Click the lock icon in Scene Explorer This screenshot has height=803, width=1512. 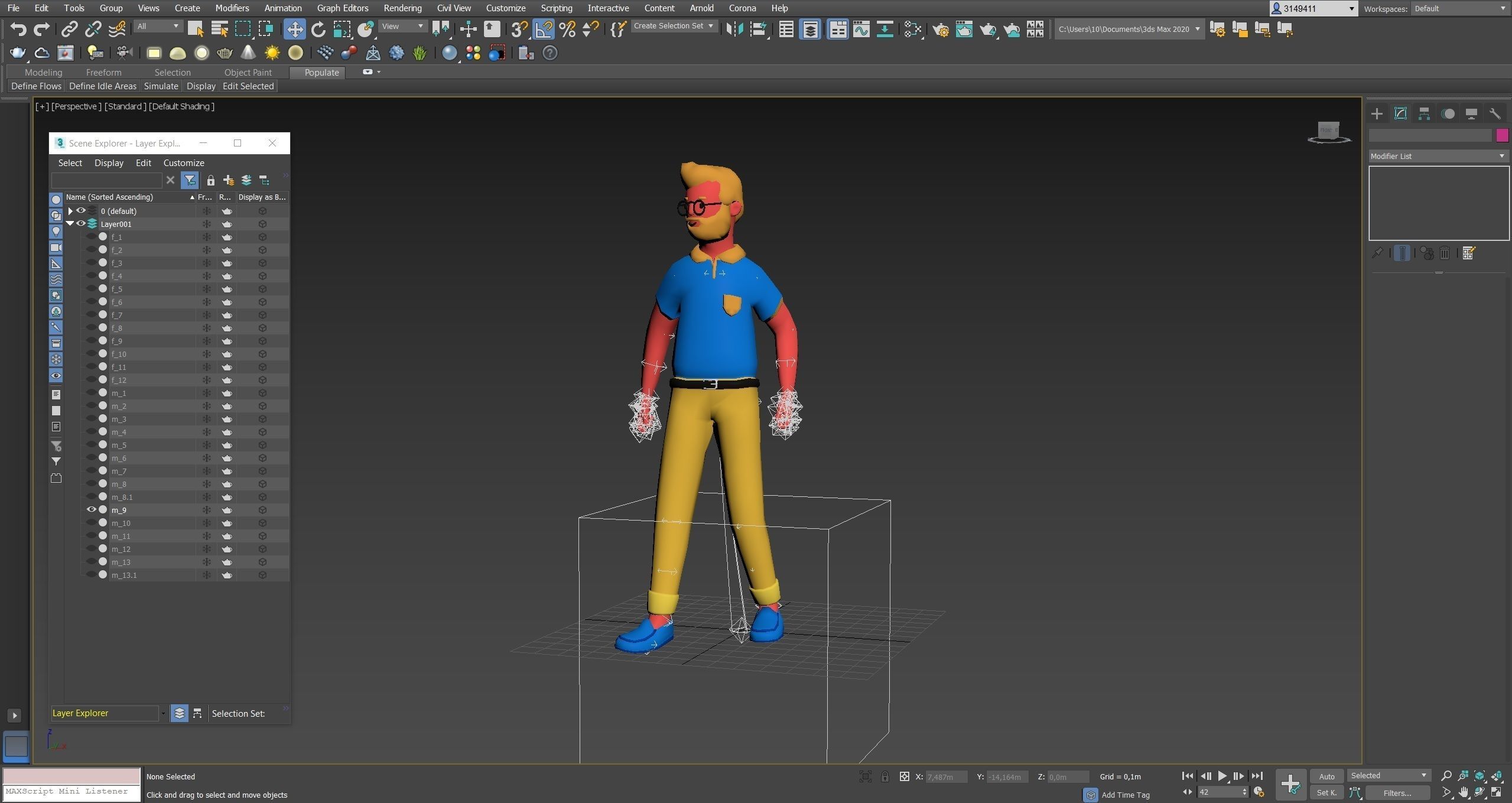[x=210, y=180]
